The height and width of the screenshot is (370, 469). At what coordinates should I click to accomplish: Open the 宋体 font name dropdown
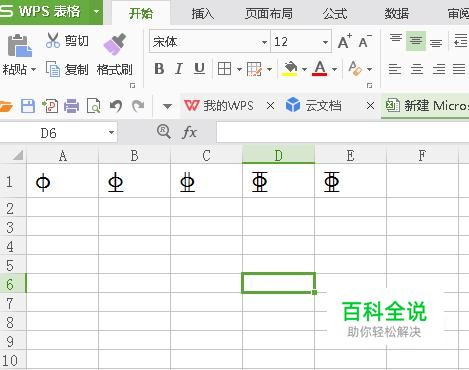tap(264, 42)
